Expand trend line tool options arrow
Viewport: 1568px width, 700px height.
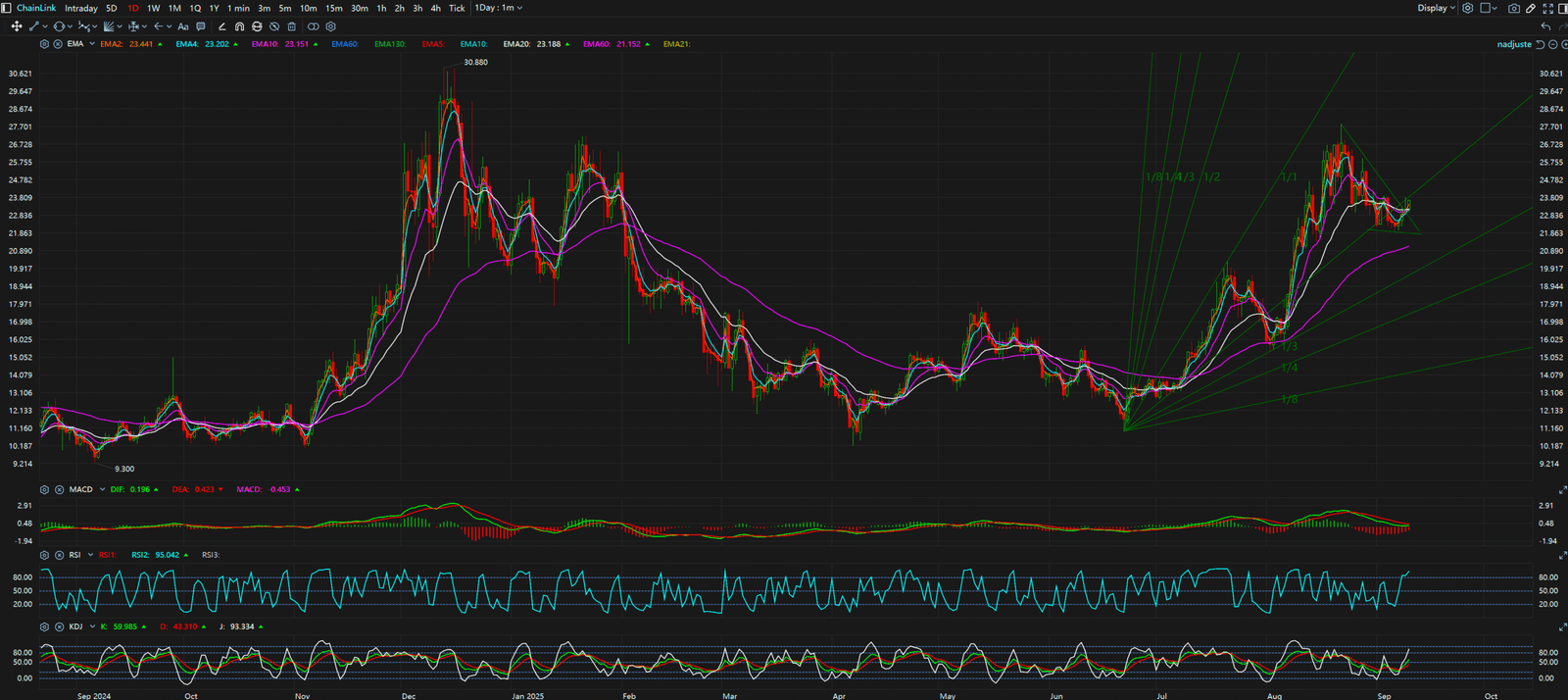click(x=45, y=26)
